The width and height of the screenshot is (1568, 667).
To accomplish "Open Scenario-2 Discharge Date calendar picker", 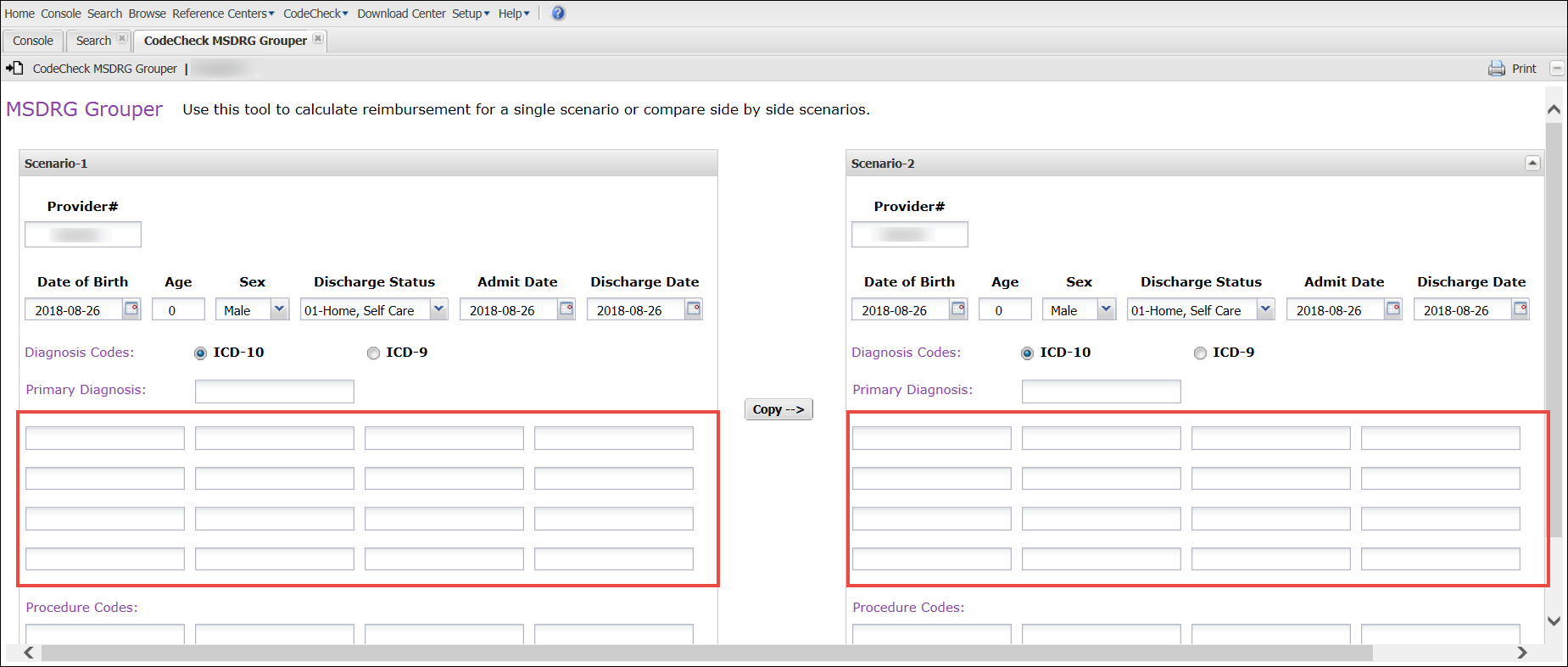I will tap(1521, 309).
